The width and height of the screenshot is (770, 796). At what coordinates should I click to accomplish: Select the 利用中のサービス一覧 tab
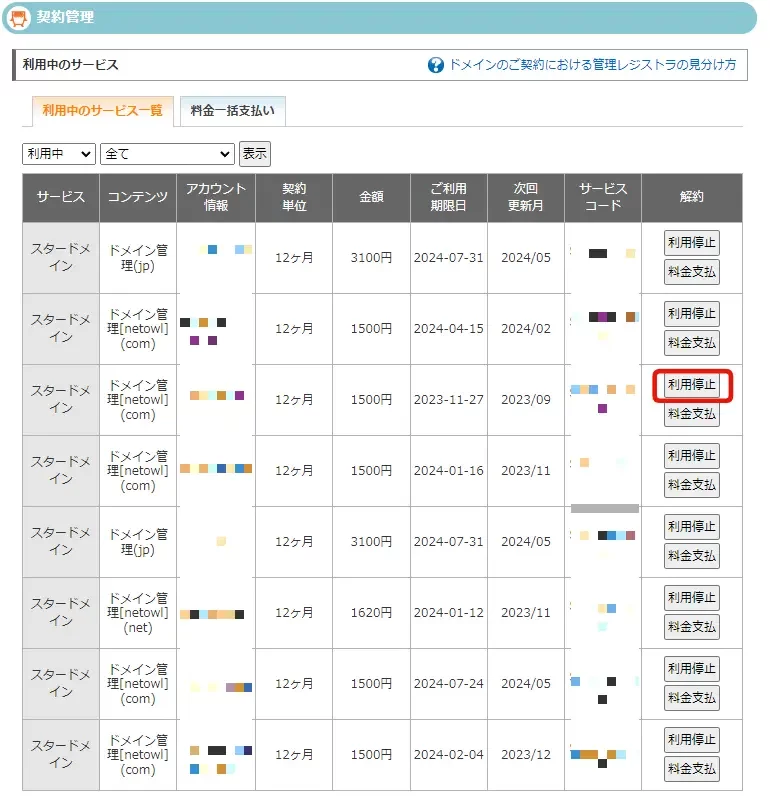coord(102,111)
